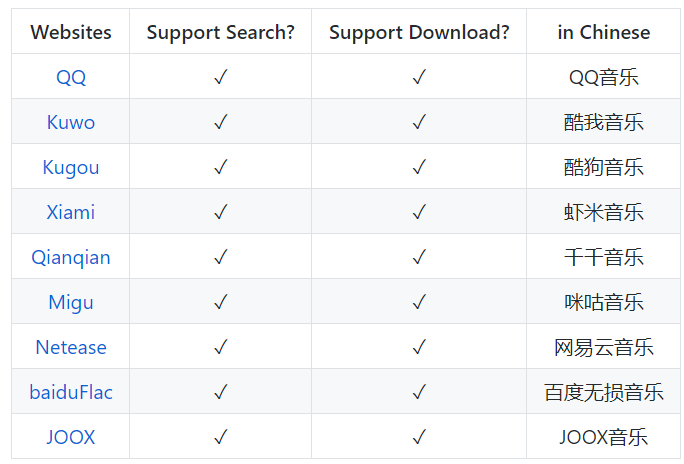
Task: Click the Websites column header
Action: click(71, 32)
